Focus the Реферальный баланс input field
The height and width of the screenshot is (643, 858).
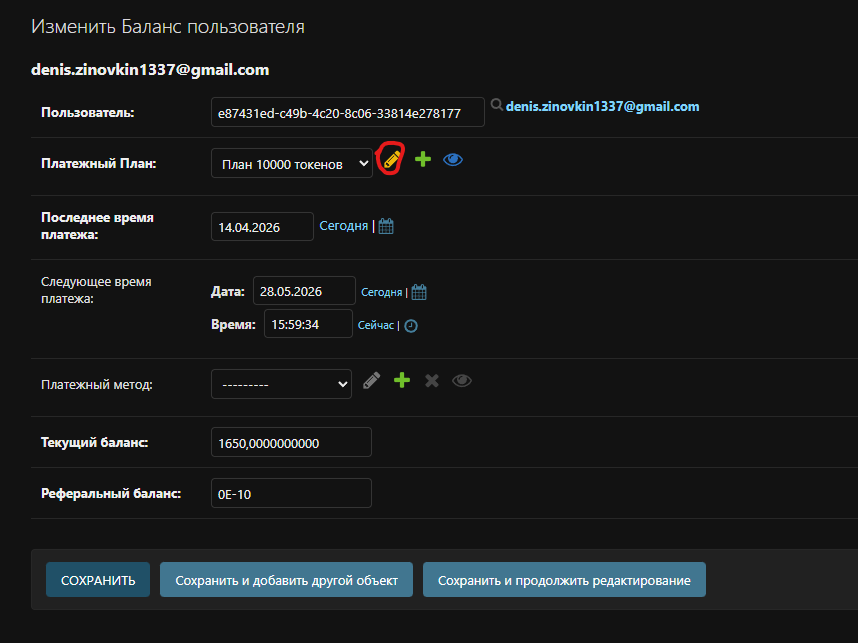291,493
